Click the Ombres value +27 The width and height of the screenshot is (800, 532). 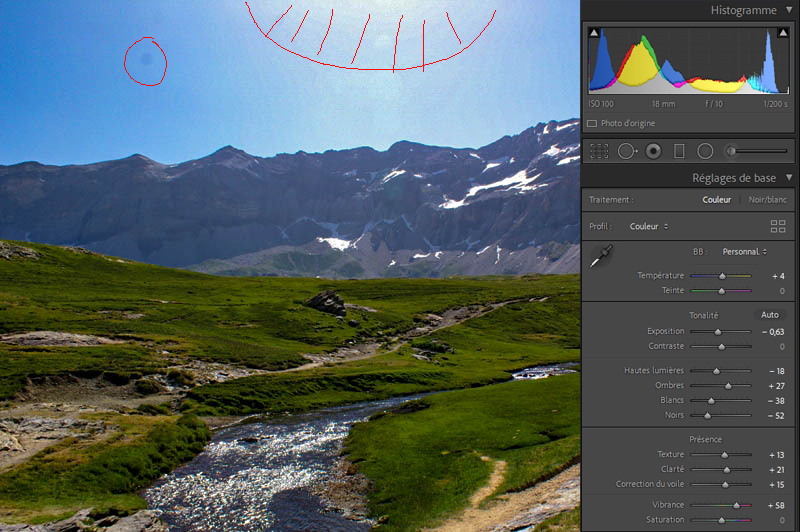pyautogui.click(x=777, y=386)
